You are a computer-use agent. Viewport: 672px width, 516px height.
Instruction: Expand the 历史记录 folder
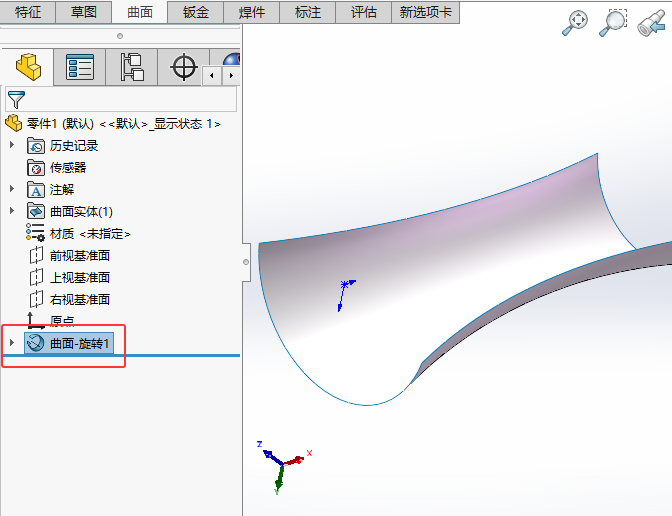pos(12,145)
